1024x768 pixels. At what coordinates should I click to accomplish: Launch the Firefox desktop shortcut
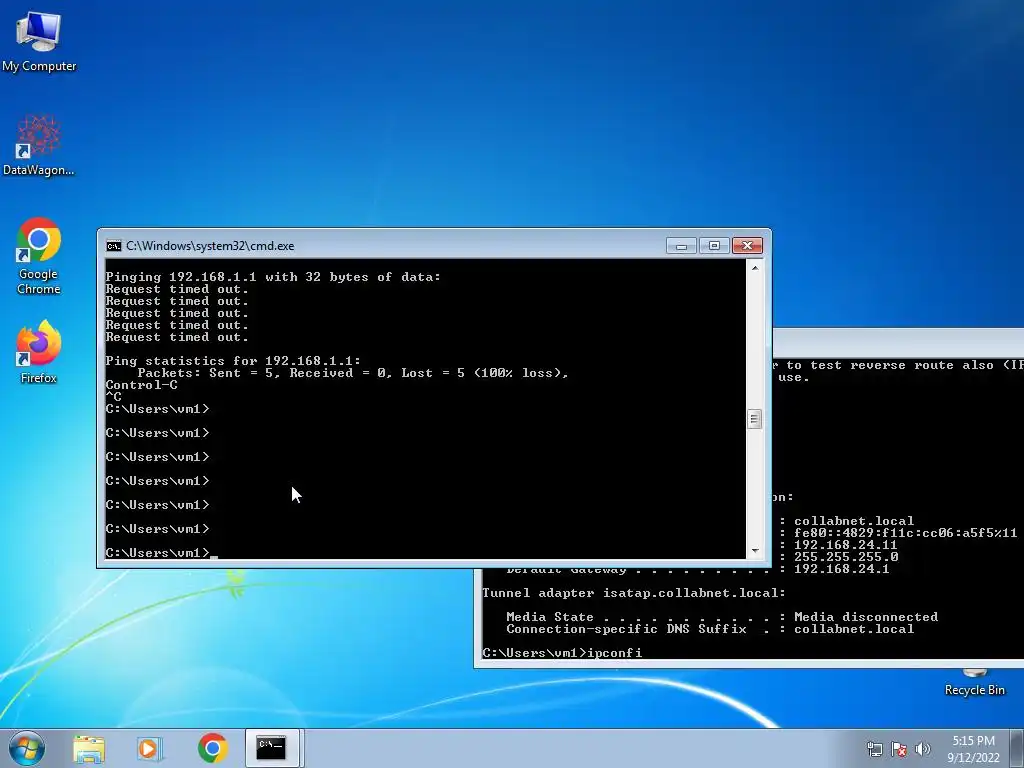tap(39, 351)
